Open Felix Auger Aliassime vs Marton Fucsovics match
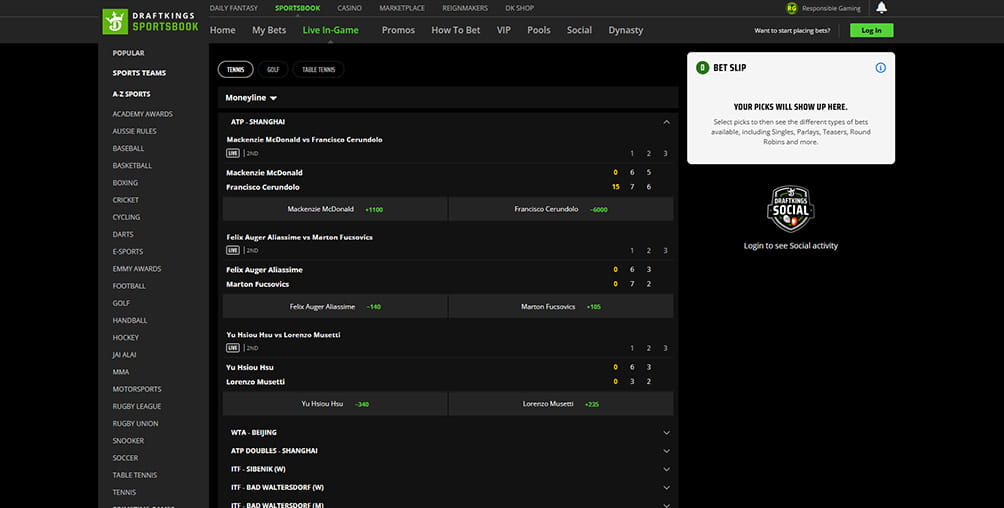Viewport: 1004px width, 508px height. tap(299, 237)
